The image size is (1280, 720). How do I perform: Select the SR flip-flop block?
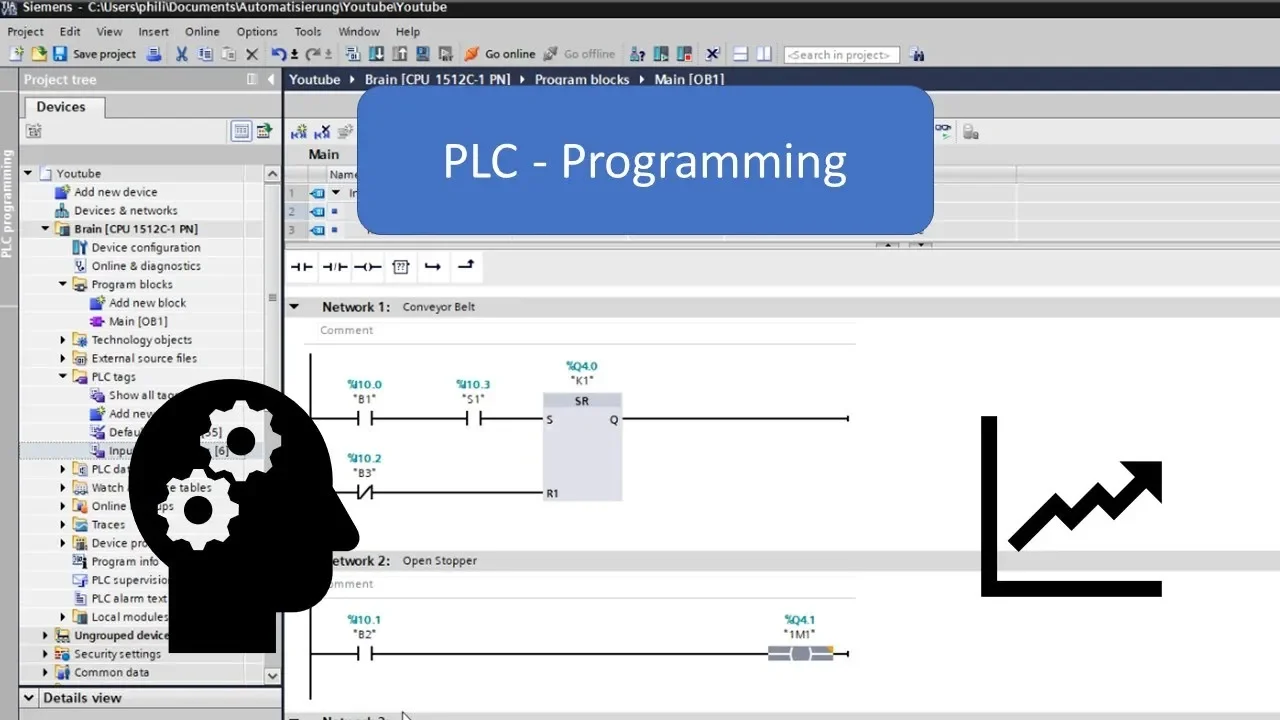tap(582, 447)
